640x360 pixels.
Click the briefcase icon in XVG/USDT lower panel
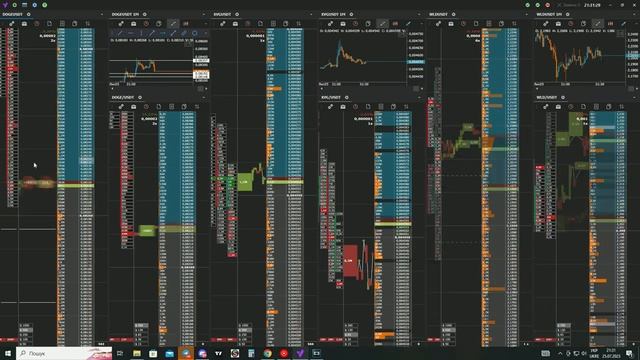click(x=343, y=107)
